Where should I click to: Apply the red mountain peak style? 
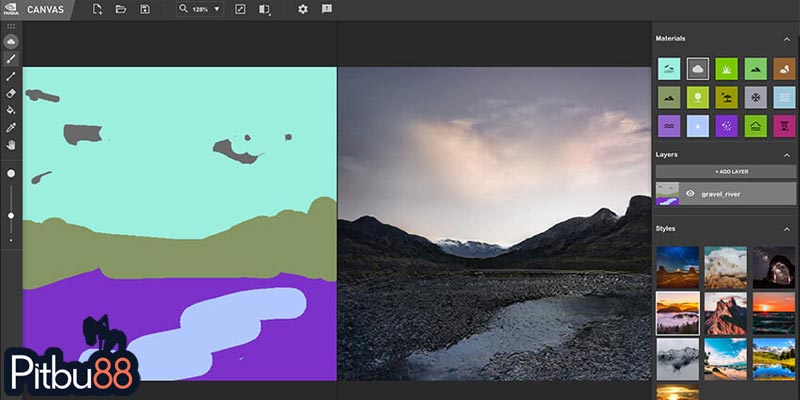pos(726,313)
